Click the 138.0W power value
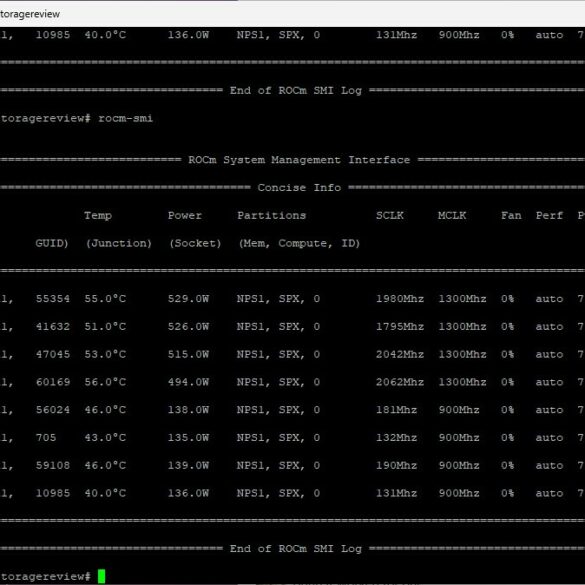Screen dimensions: 585x585 pyautogui.click(x=188, y=410)
